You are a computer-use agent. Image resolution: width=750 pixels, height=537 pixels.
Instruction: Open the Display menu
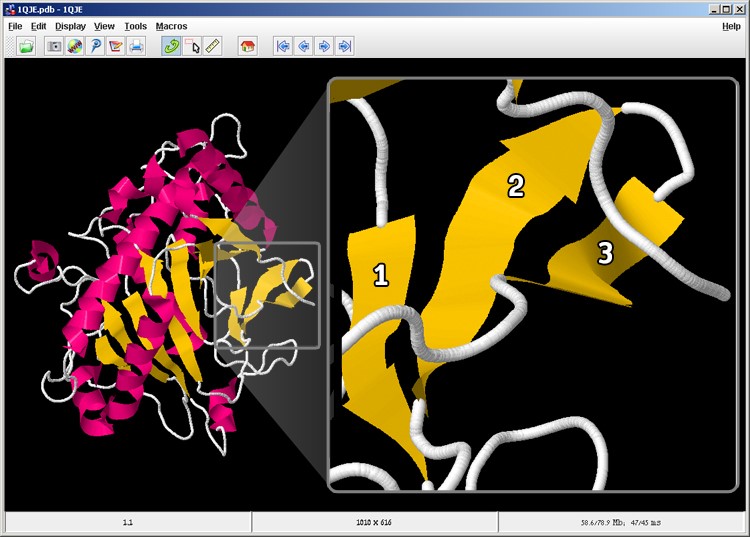coord(70,26)
